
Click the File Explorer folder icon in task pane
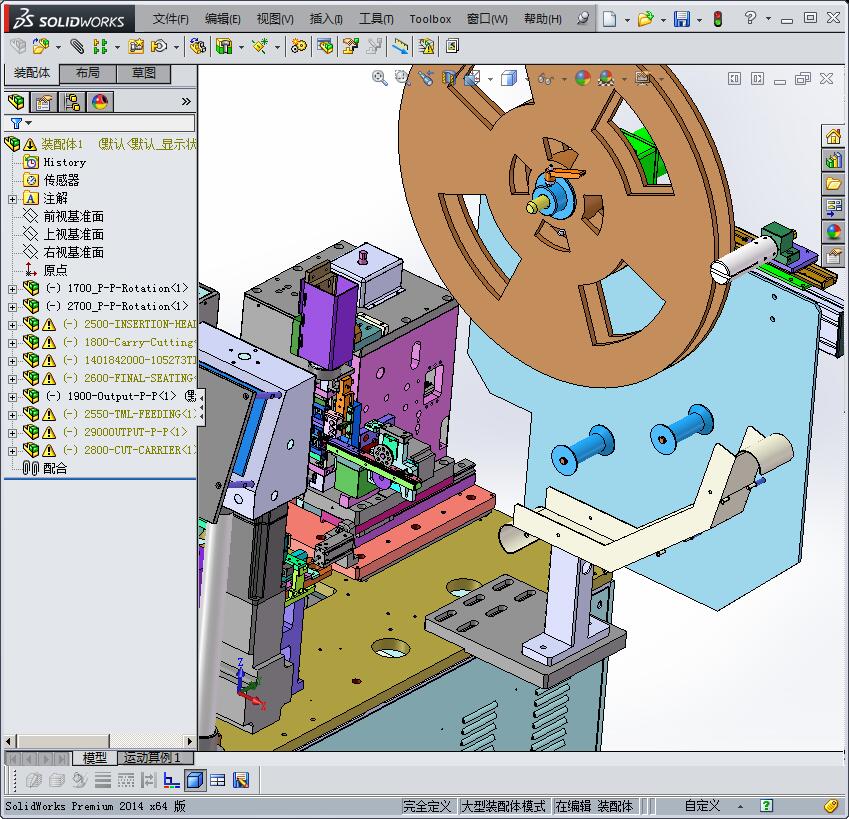click(833, 184)
